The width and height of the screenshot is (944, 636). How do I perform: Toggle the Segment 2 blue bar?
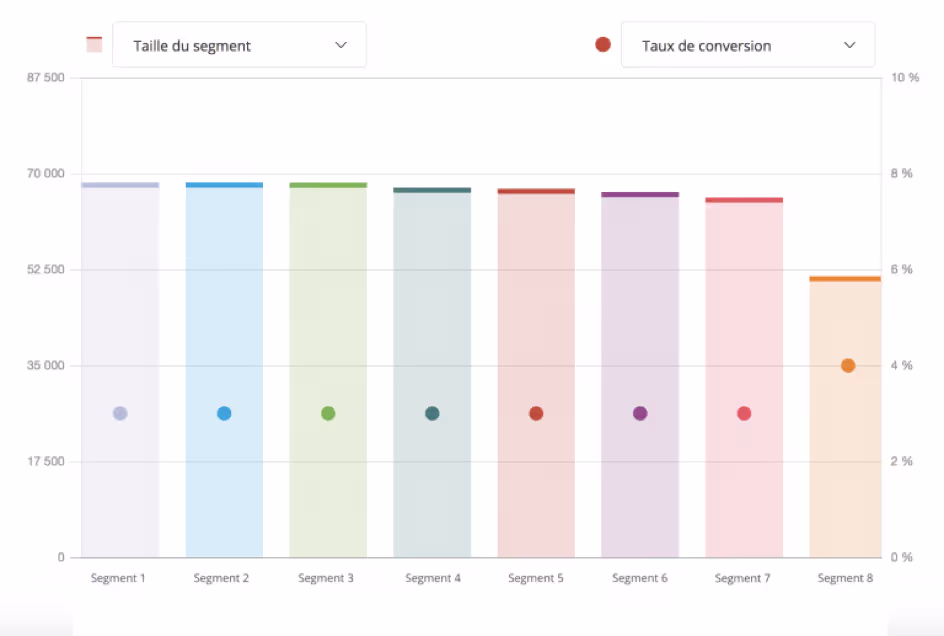(222, 370)
